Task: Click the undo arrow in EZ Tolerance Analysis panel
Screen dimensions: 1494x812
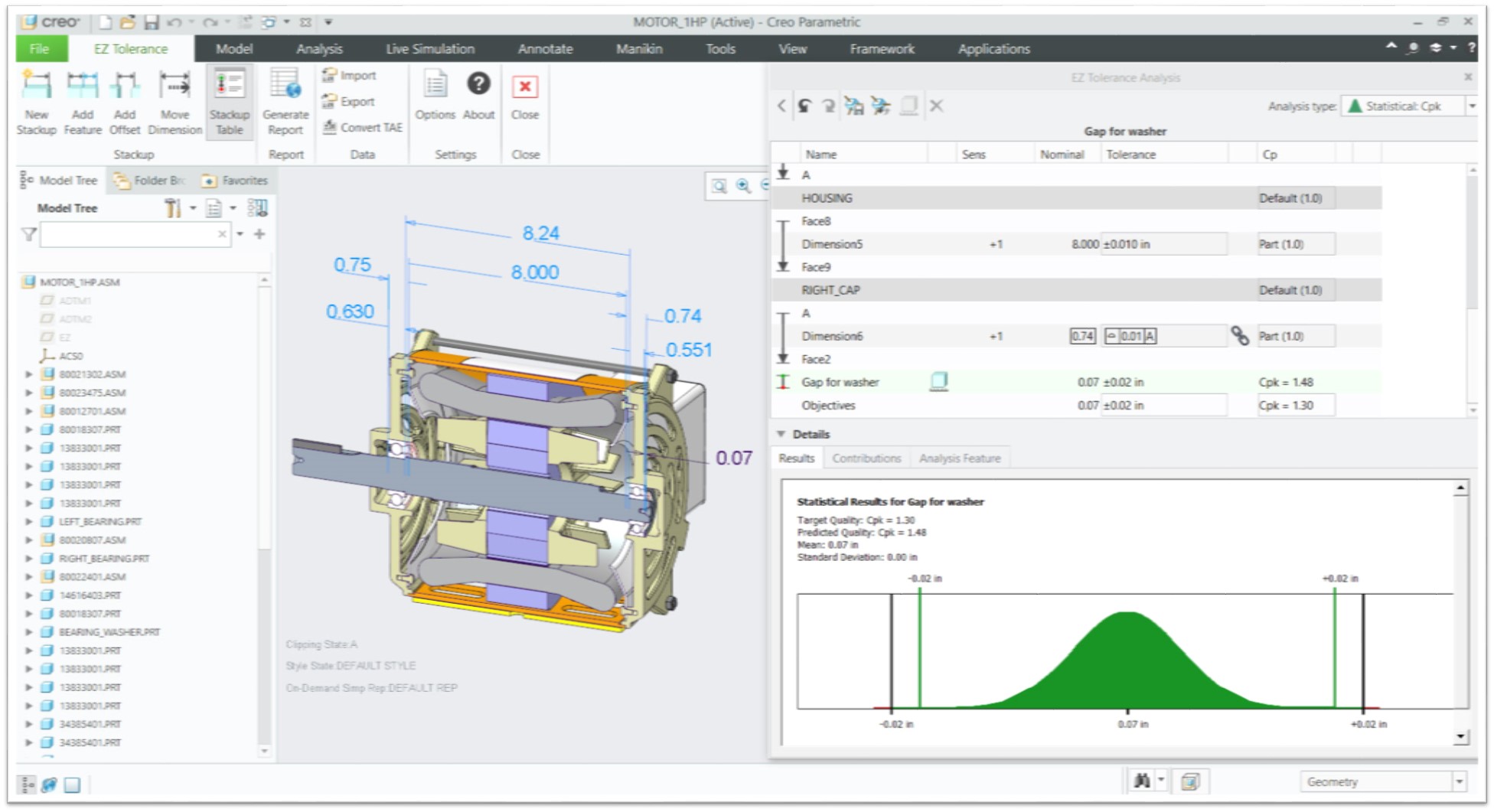Action: tap(804, 106)
